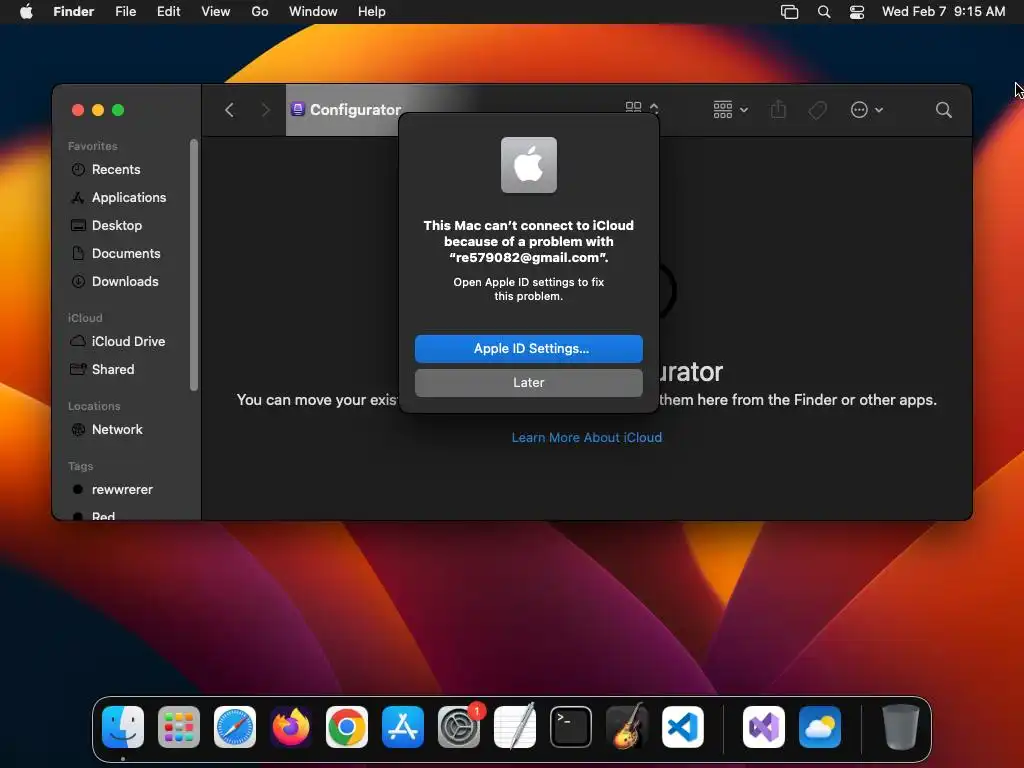The width and height of the screenshot is (1024, 768).
Task: Open the view style up-down chevron
Action: (x=654, y=107)
